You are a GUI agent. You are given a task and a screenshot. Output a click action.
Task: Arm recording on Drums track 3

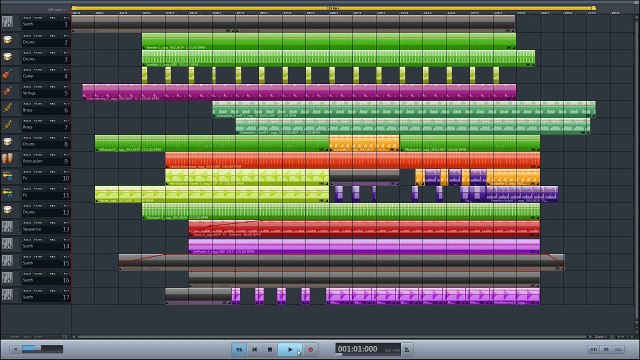click(52, 53)
